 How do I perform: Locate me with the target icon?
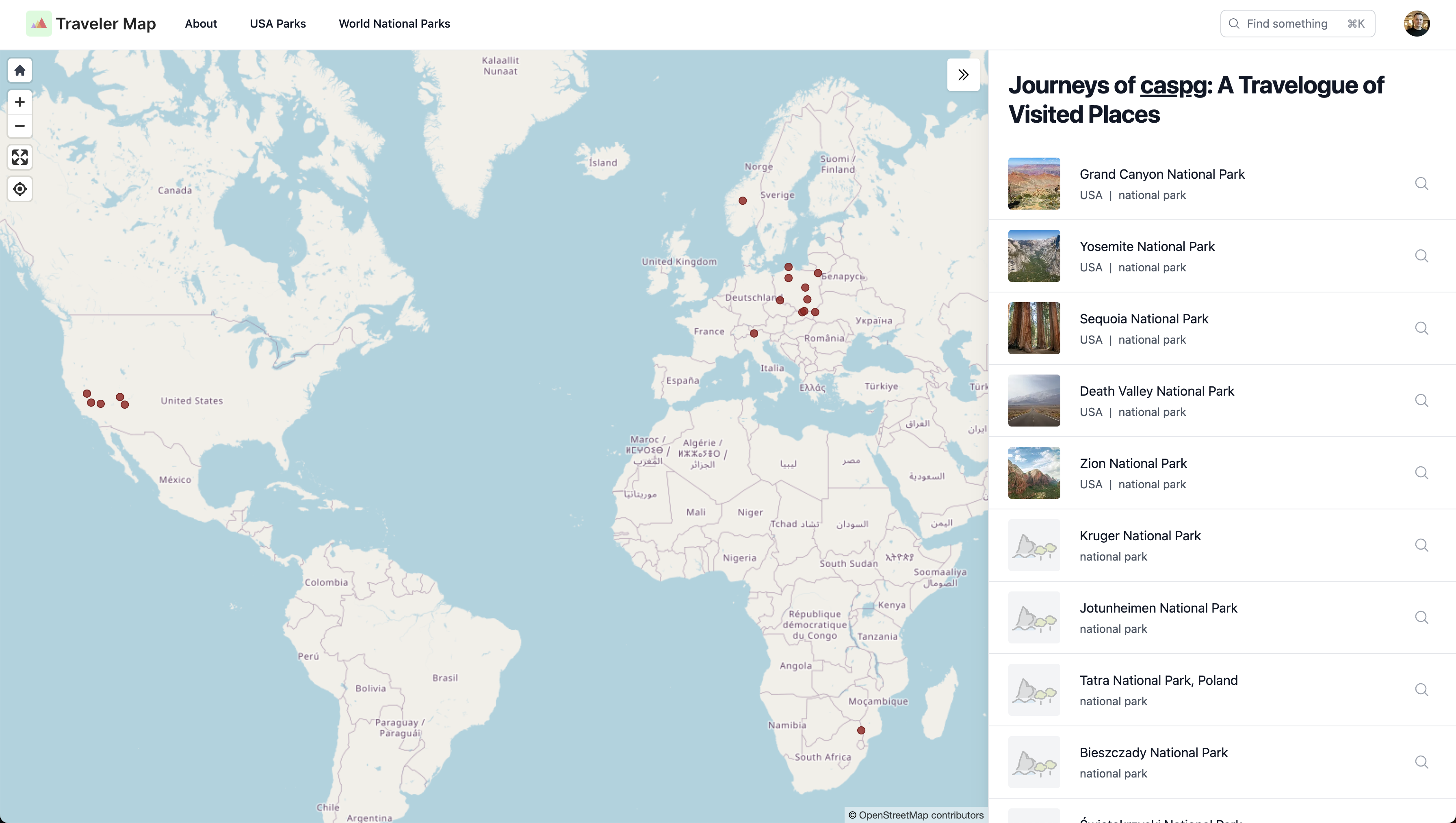(20, 189)
